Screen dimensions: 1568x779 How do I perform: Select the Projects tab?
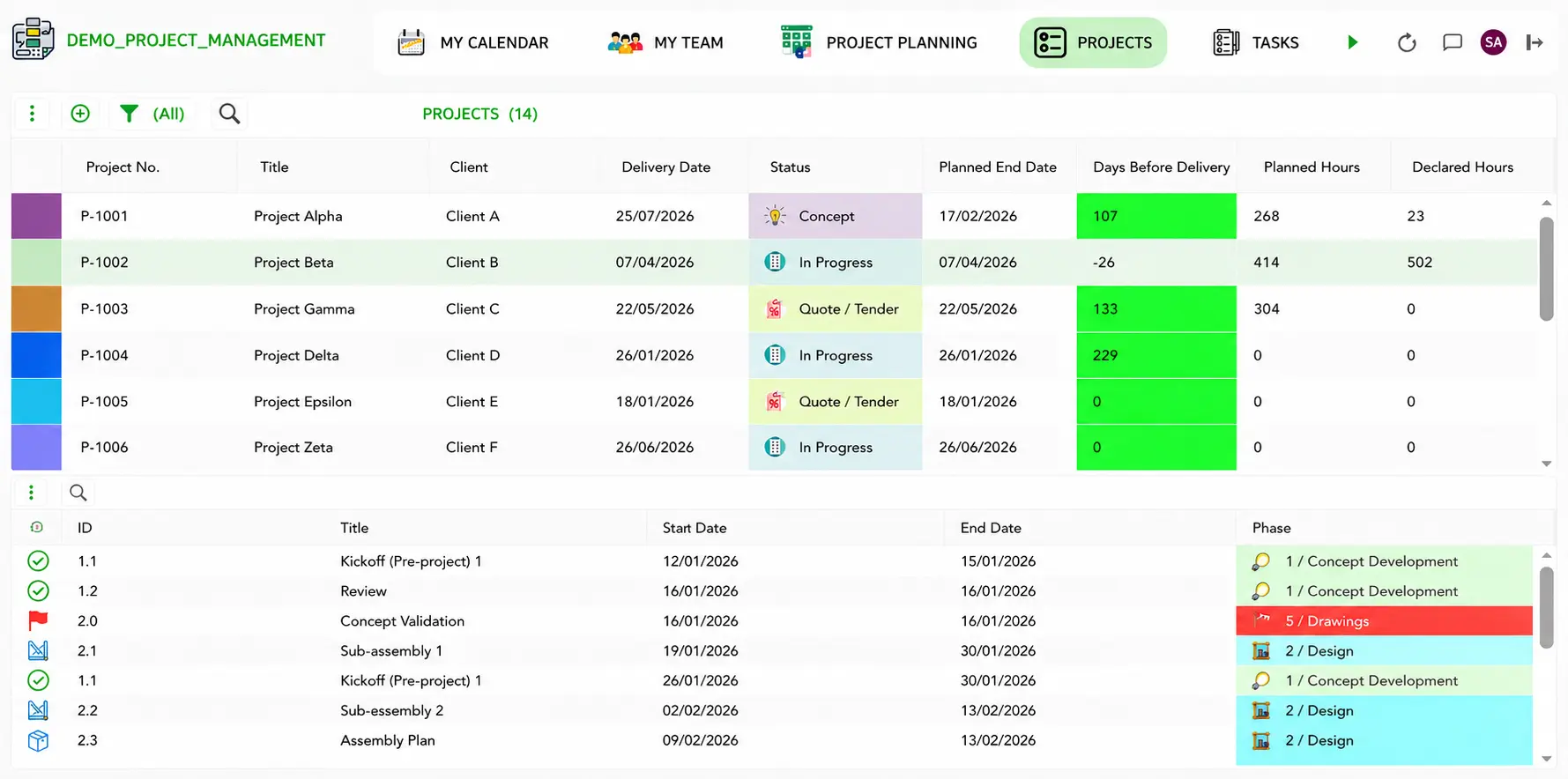coord(1093,42)
